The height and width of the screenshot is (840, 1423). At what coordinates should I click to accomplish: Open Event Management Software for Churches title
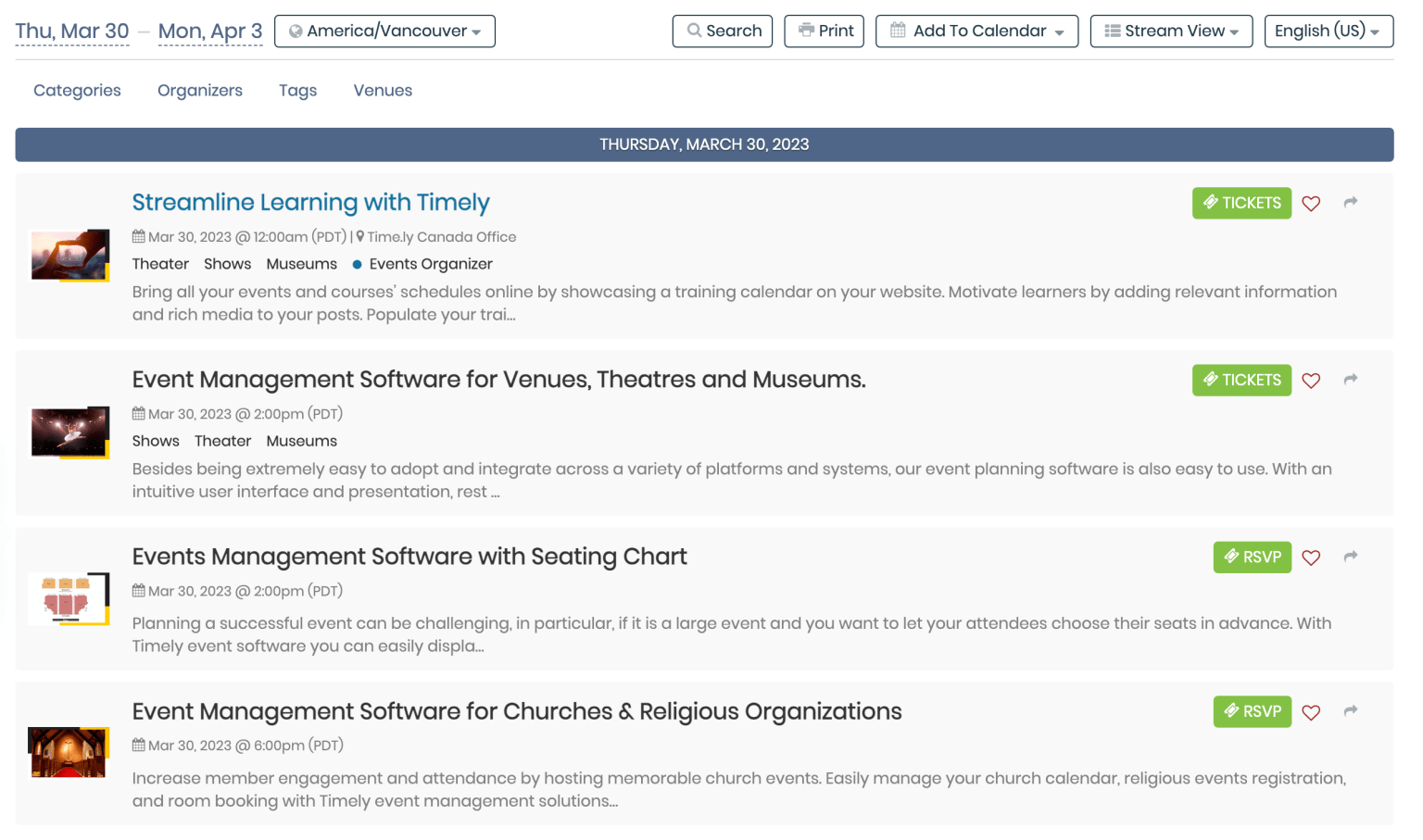[517, 711]
